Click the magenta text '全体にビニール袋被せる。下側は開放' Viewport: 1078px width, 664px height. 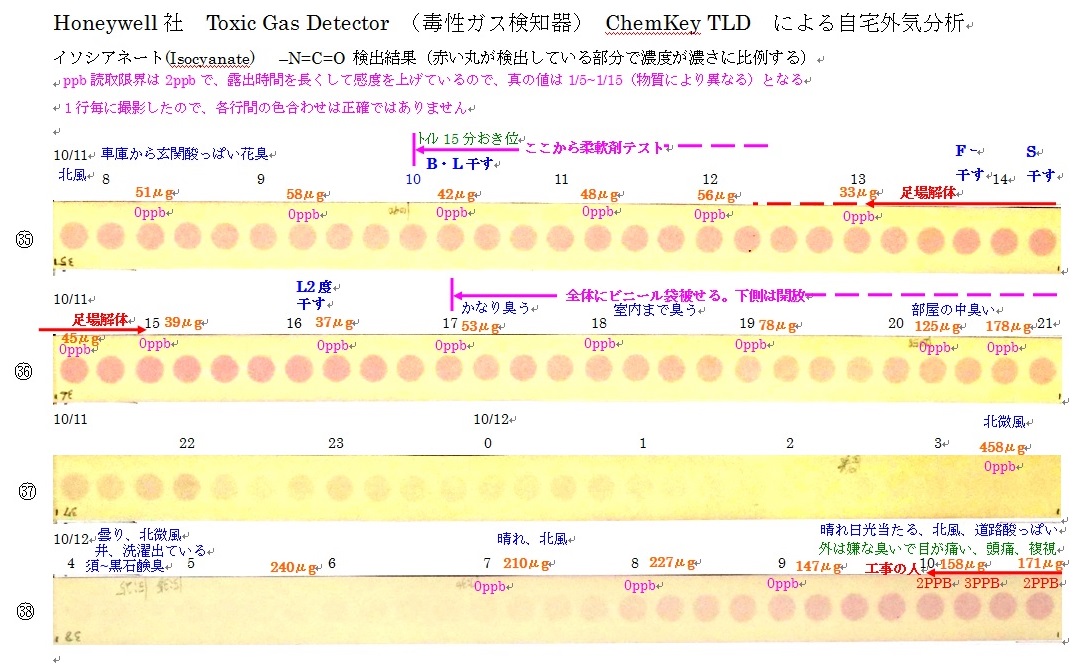click(685, 296)
